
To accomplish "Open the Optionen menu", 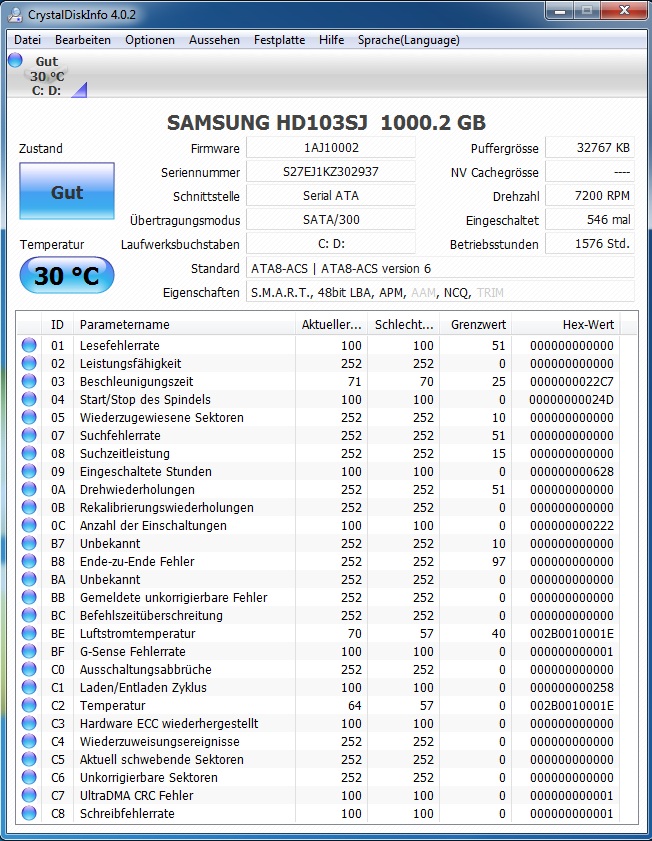I will pyautogui.click(x=150, y=40).
